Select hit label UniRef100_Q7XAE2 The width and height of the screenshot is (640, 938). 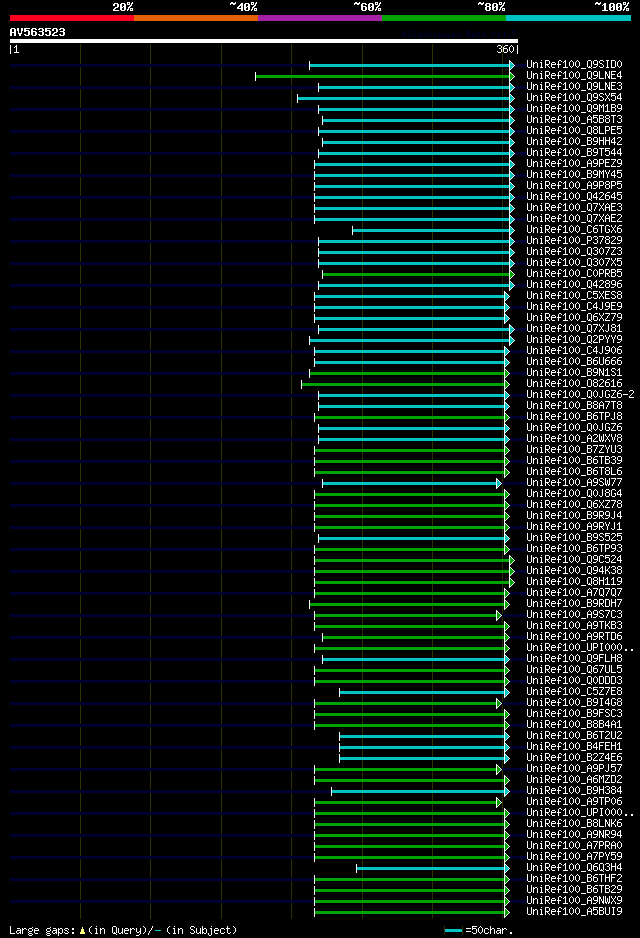point(574,218)
